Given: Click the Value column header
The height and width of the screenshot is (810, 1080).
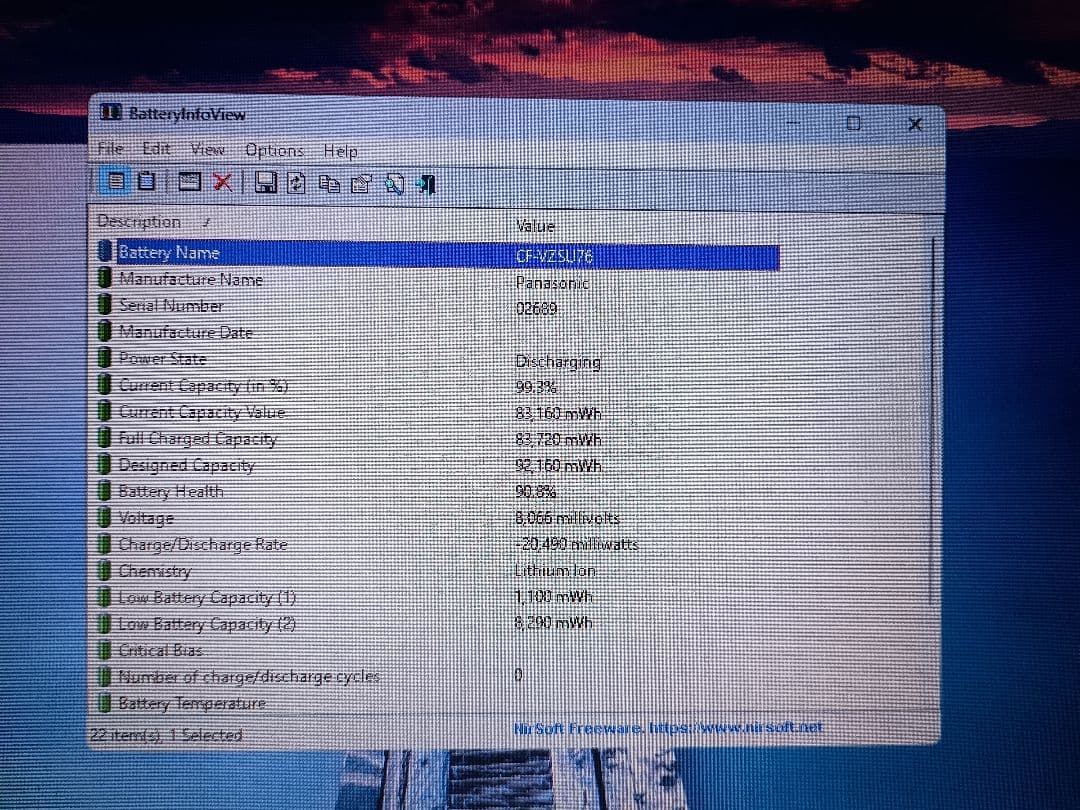Looking at the screenshot, I should point(535,226).
